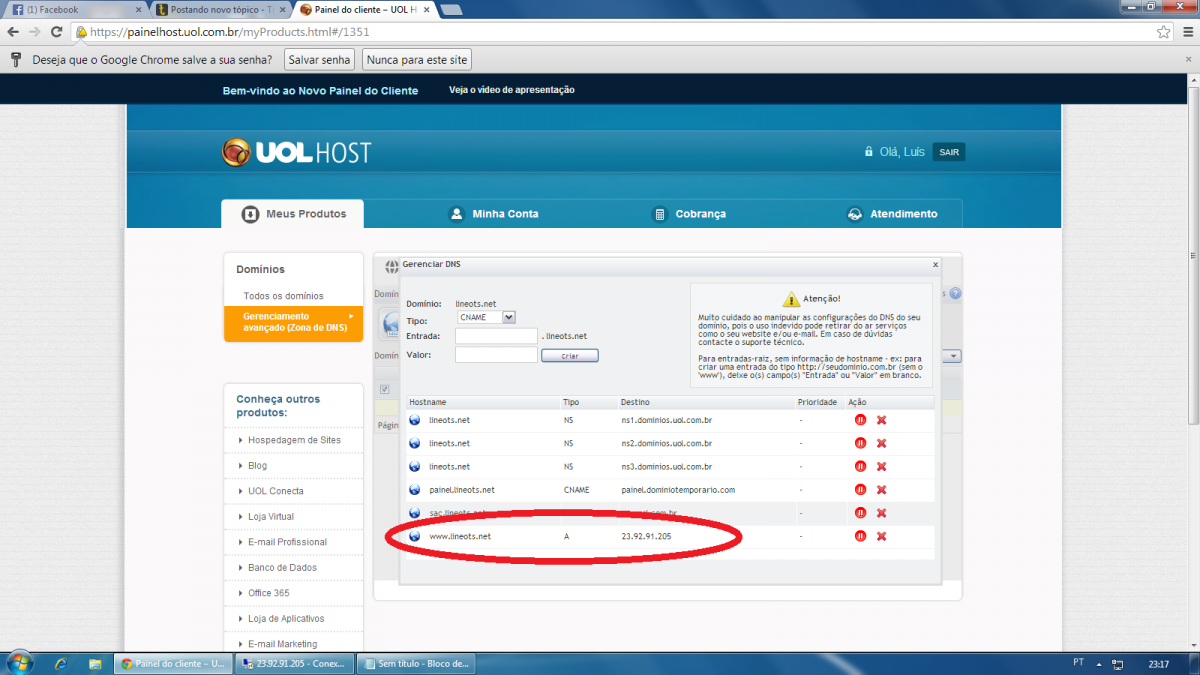The width and height of the screenshot is (1200, 675).
Task: Open the Cobrança tab
Action: [x=689, y=213]
